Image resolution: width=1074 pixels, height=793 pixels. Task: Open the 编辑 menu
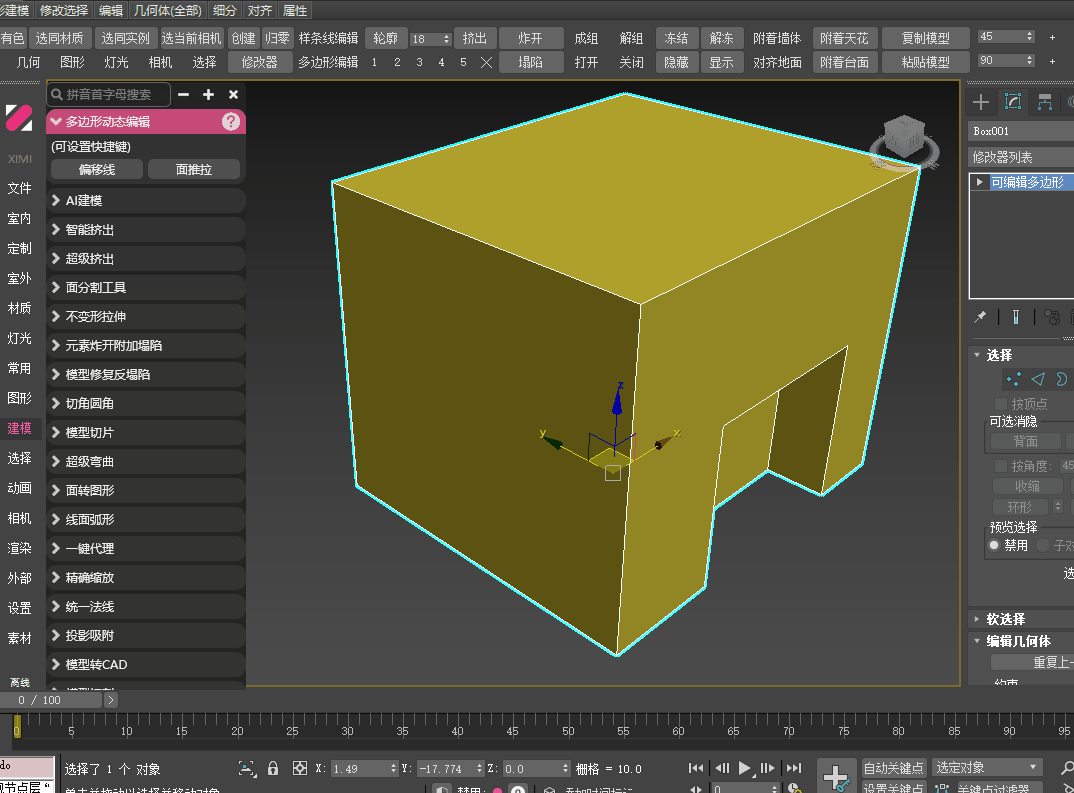tap(111, 11)
